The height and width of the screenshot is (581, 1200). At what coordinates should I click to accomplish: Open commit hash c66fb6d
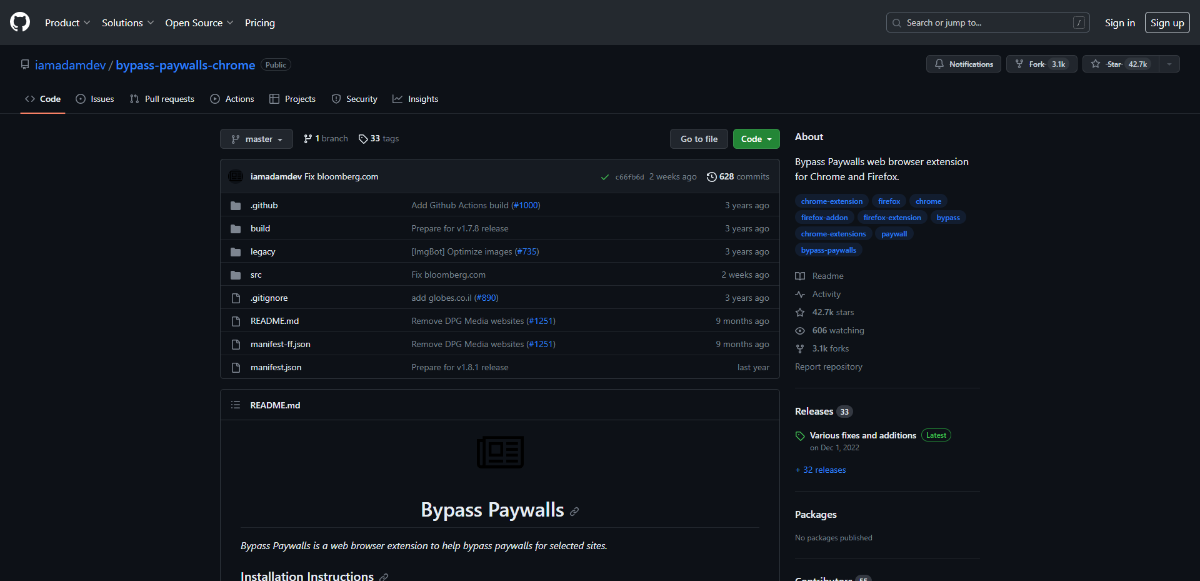pyautogui.click(x=630, y=177)
